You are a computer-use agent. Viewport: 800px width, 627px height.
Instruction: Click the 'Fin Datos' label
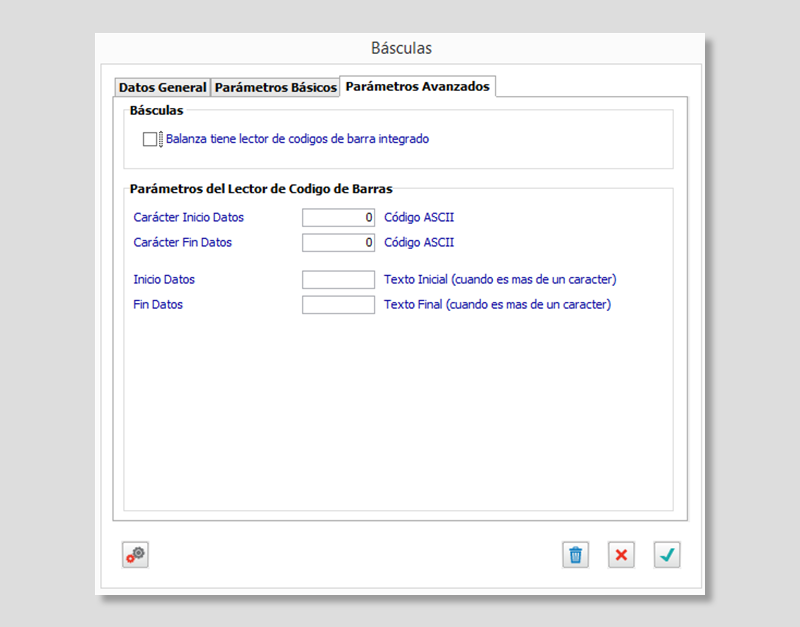pyautogui.click(x=158, y=305)
